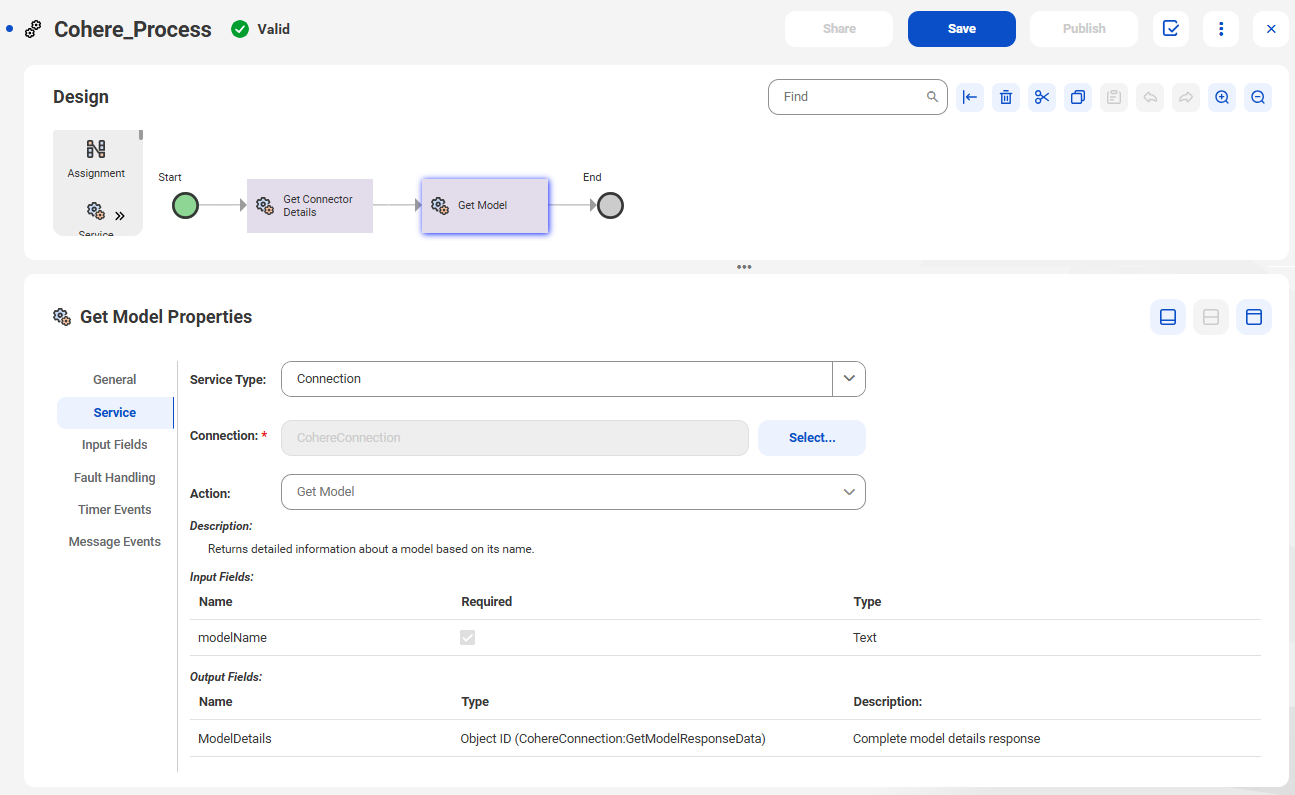
Task: Click the trash delete icon in toolbar
Action: pos(1006,97)
